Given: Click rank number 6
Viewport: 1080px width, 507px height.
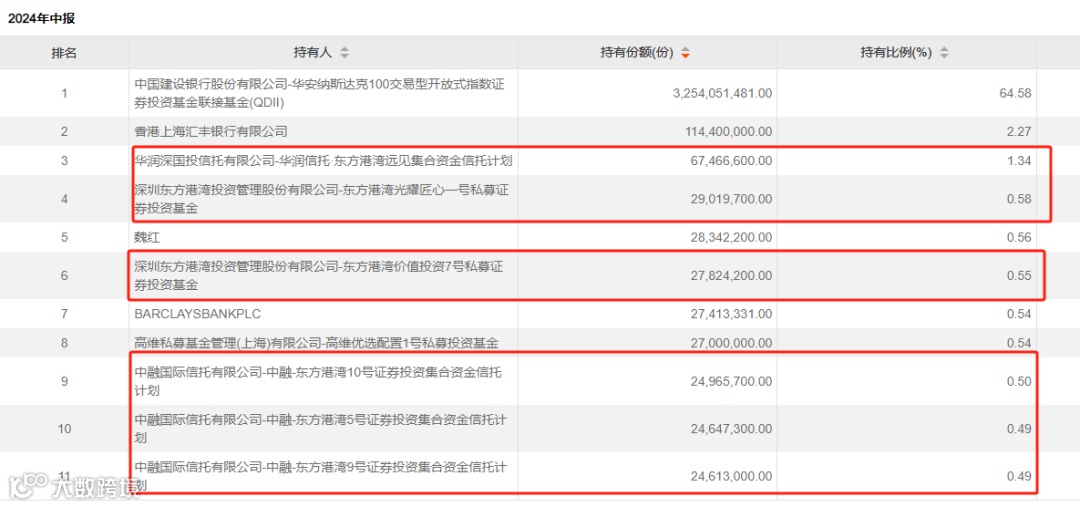Looking at the screenshot, I should [64, 276].
